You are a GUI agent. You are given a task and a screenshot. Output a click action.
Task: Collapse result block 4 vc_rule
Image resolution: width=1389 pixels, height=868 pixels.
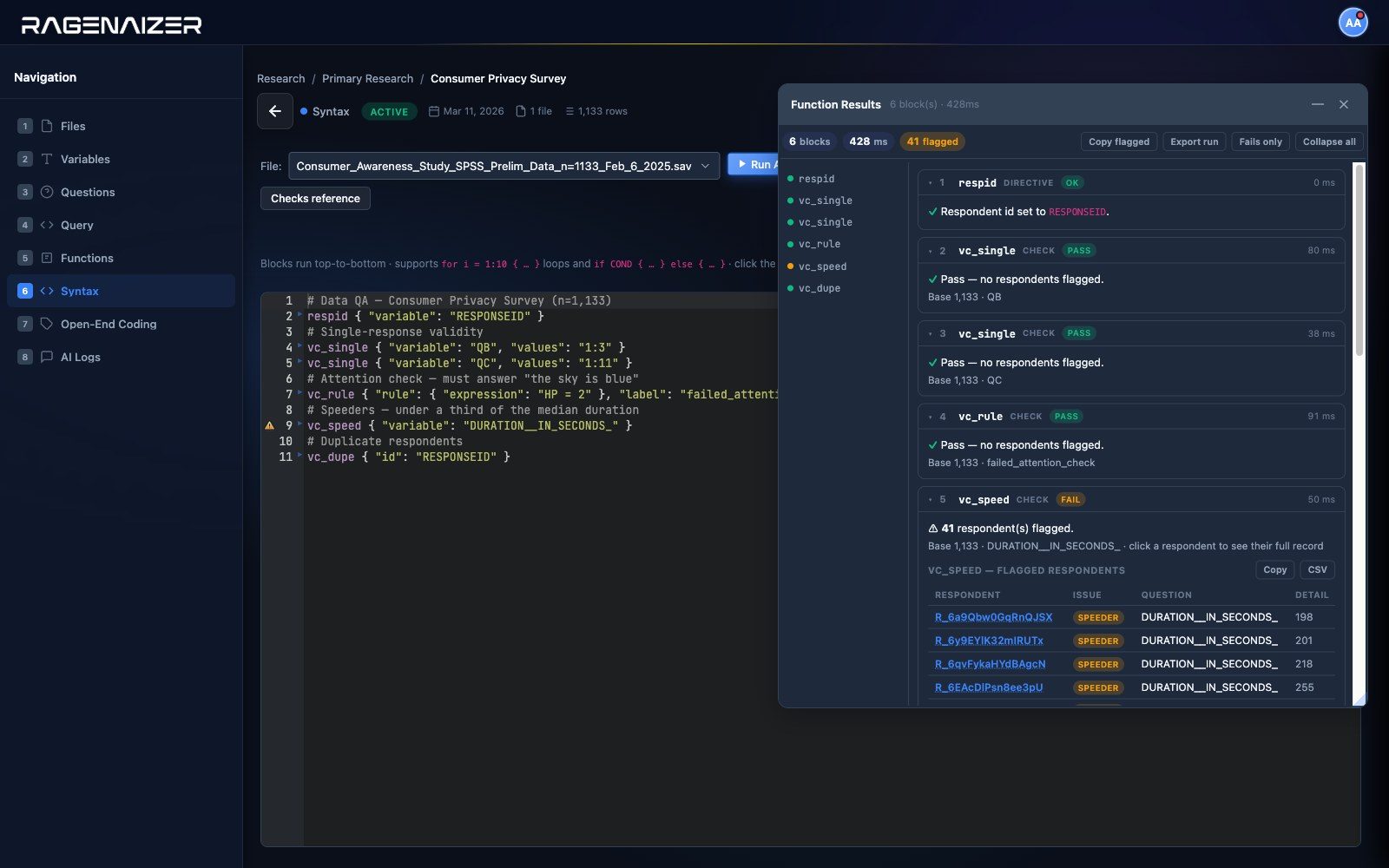coord(931,417)
